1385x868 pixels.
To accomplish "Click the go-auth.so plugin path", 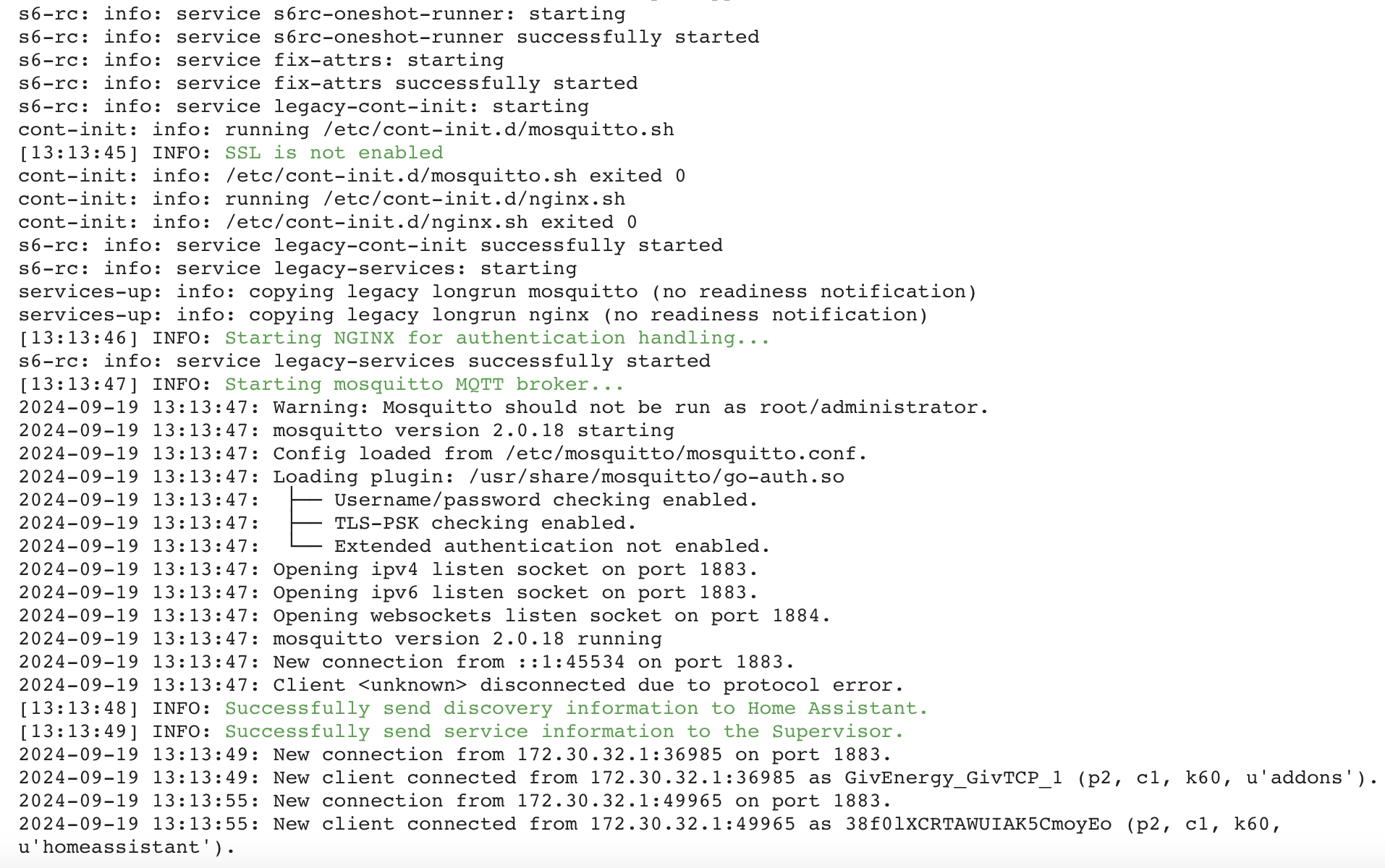I will [x=656, y=477].
